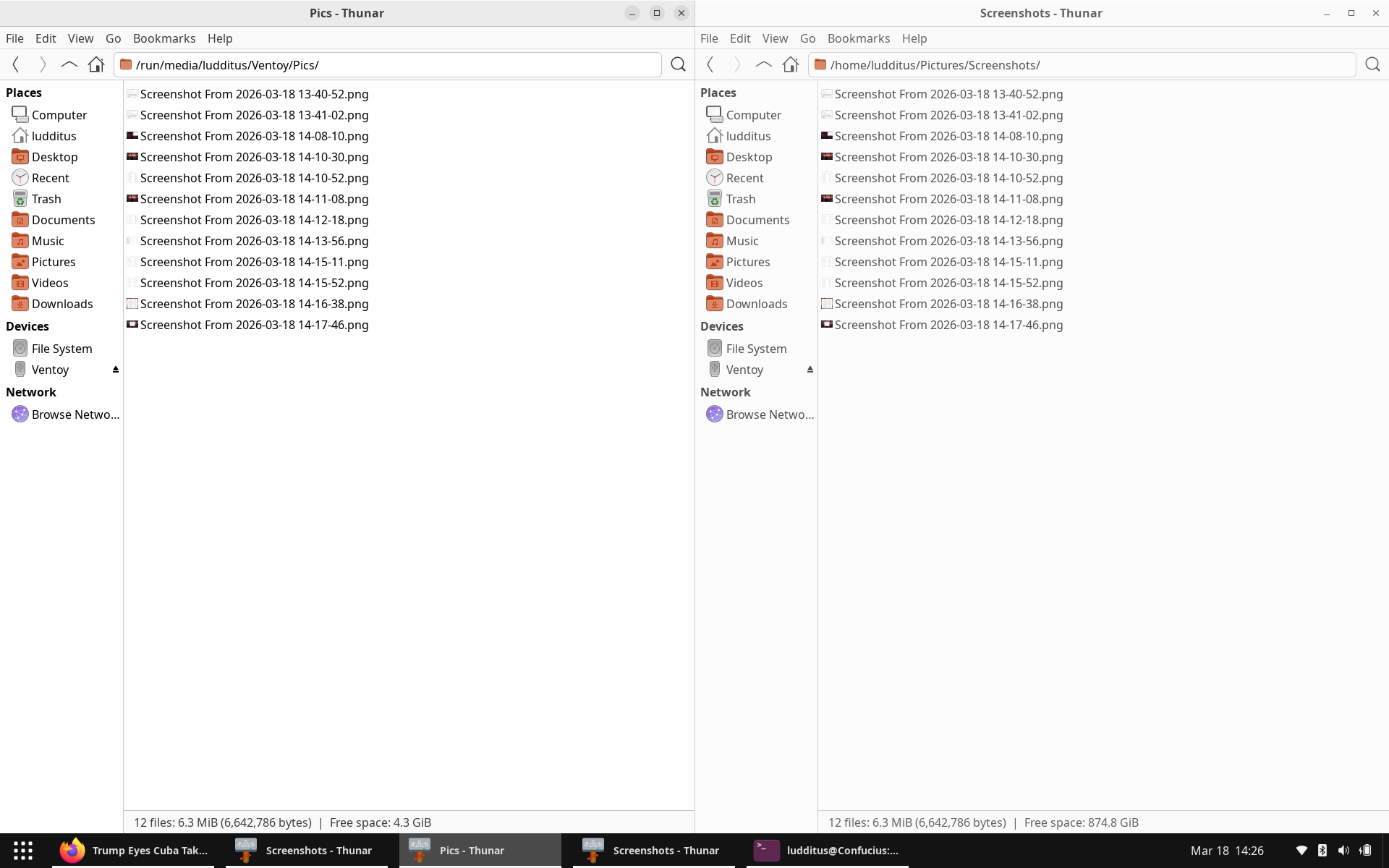Go to home folder in Pics window

coord(96,65)
